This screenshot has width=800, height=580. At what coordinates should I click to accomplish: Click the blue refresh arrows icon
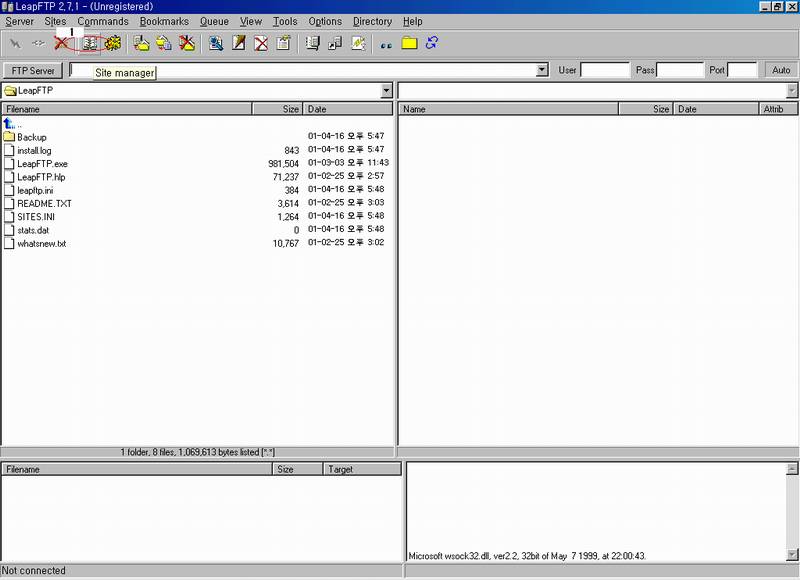pyautogui.click(x=432, y=43)
